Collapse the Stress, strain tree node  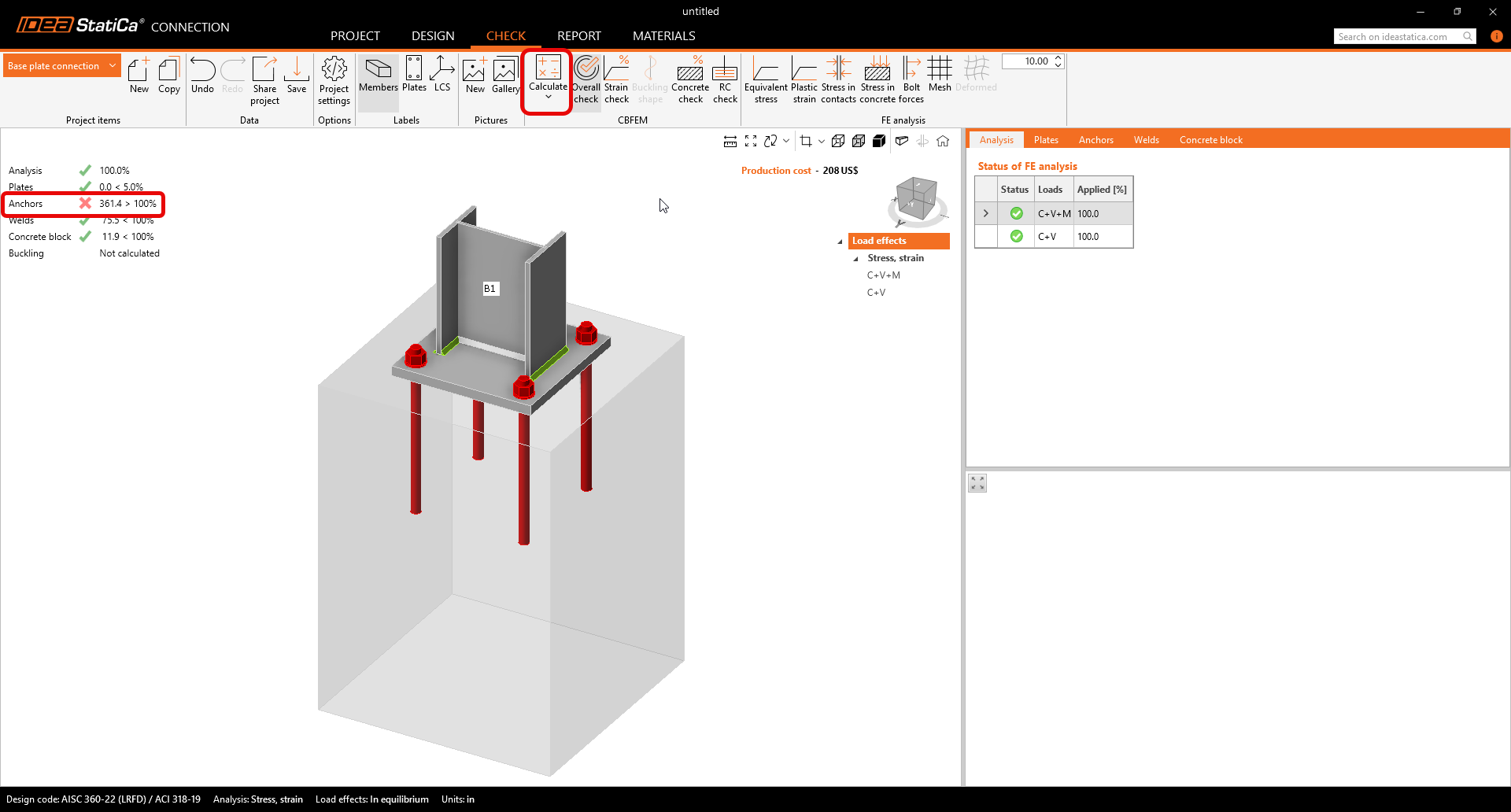point(856,259)
